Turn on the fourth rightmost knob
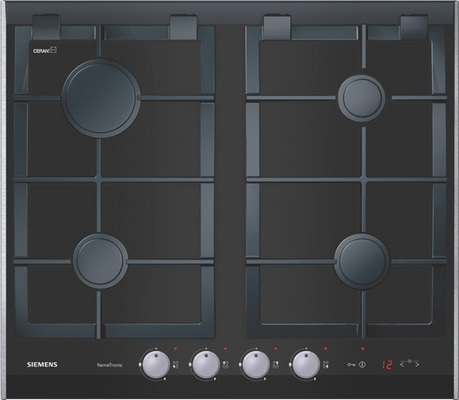The image size is (459, 400). point(306,364)
